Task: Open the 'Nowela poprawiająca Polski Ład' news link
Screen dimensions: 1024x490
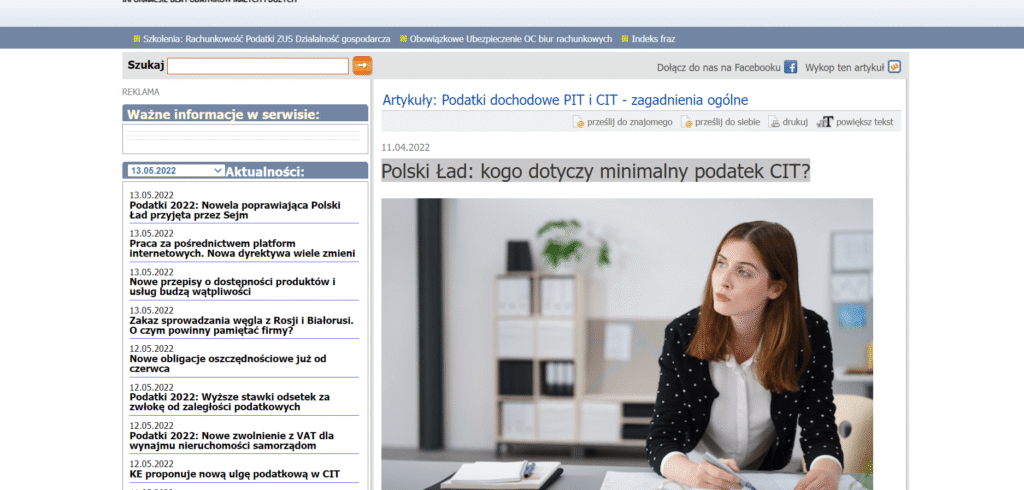Action: pyautogui.click(x=235, y=211)
